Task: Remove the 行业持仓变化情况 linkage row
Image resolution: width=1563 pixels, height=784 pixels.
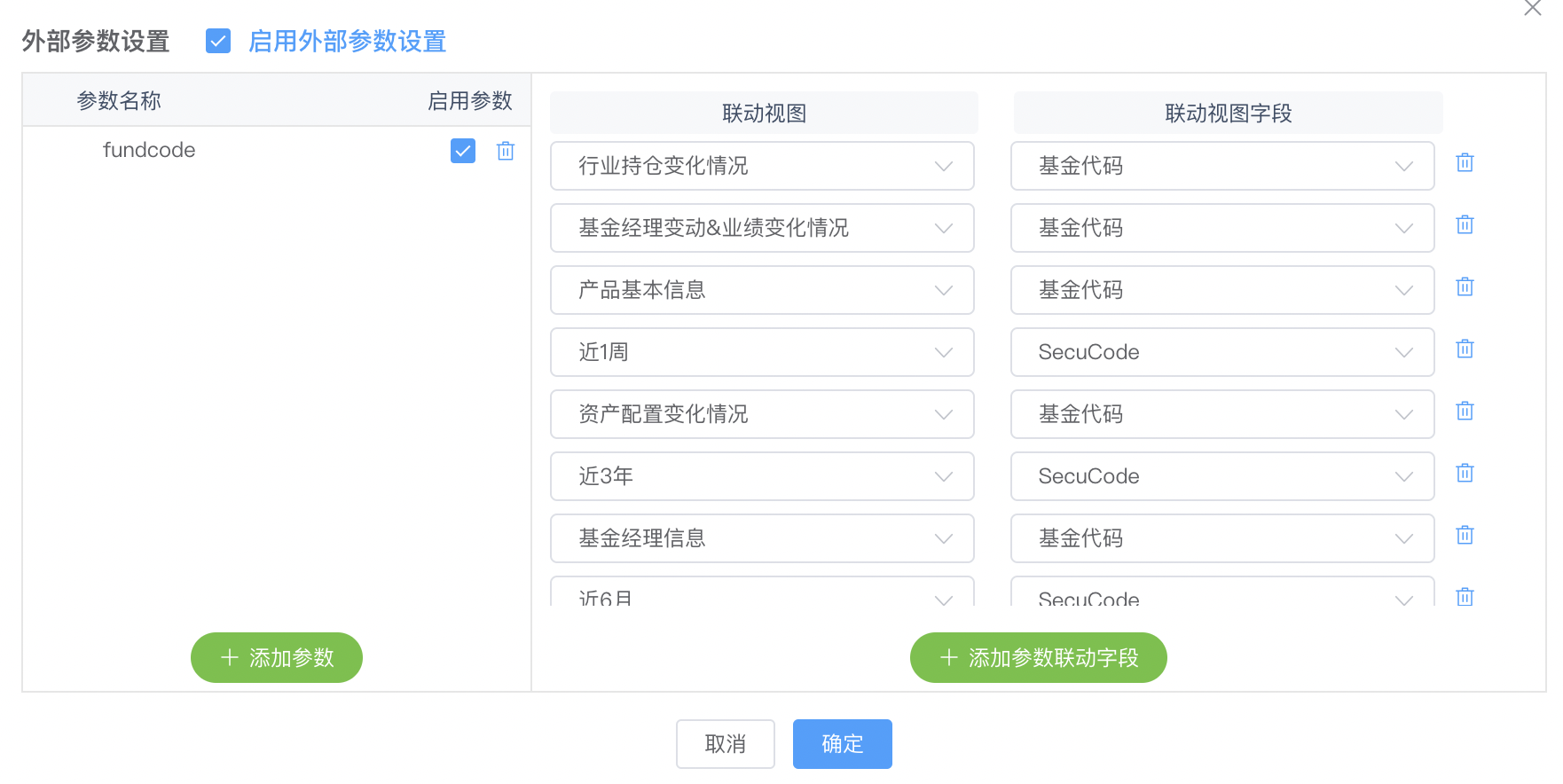Action: (1465, 162)
